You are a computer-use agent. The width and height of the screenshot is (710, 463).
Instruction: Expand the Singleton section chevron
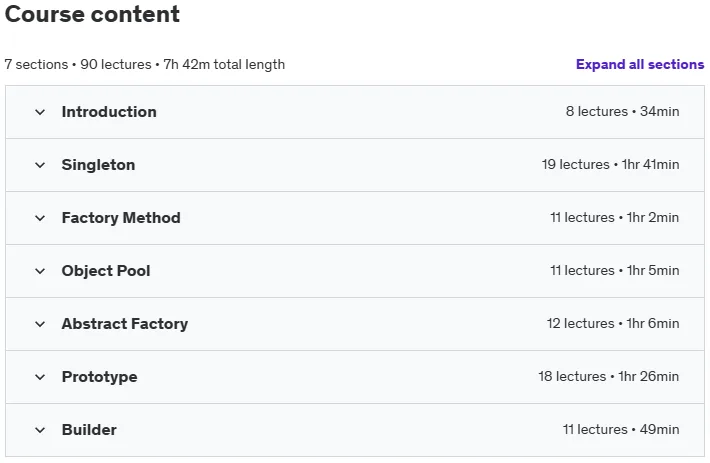[40, 165]
